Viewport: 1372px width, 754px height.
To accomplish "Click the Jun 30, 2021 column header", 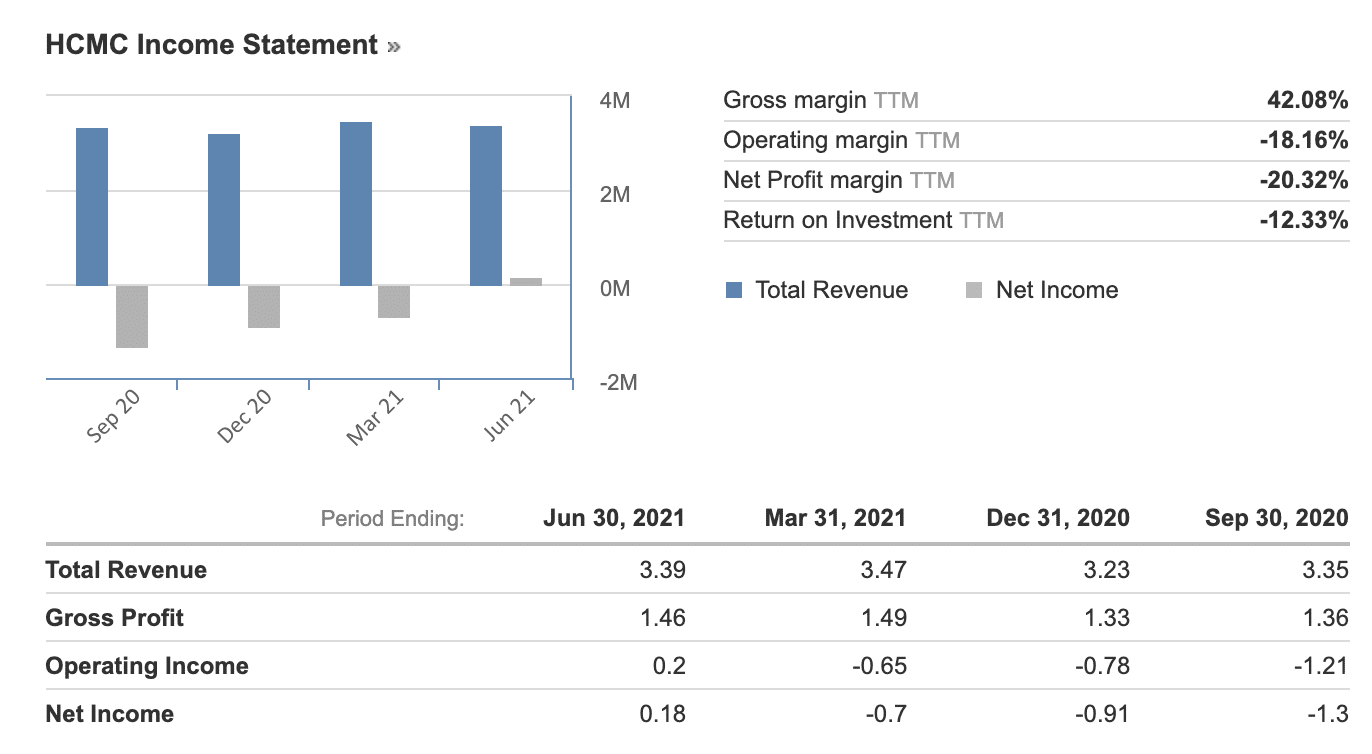I will pos(614,518).
